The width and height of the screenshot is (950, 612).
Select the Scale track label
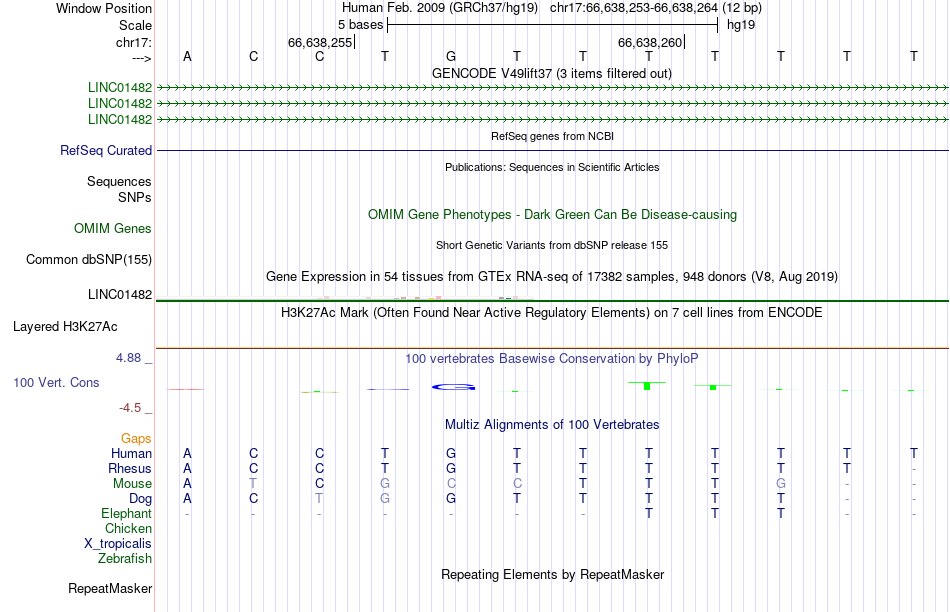135,25
